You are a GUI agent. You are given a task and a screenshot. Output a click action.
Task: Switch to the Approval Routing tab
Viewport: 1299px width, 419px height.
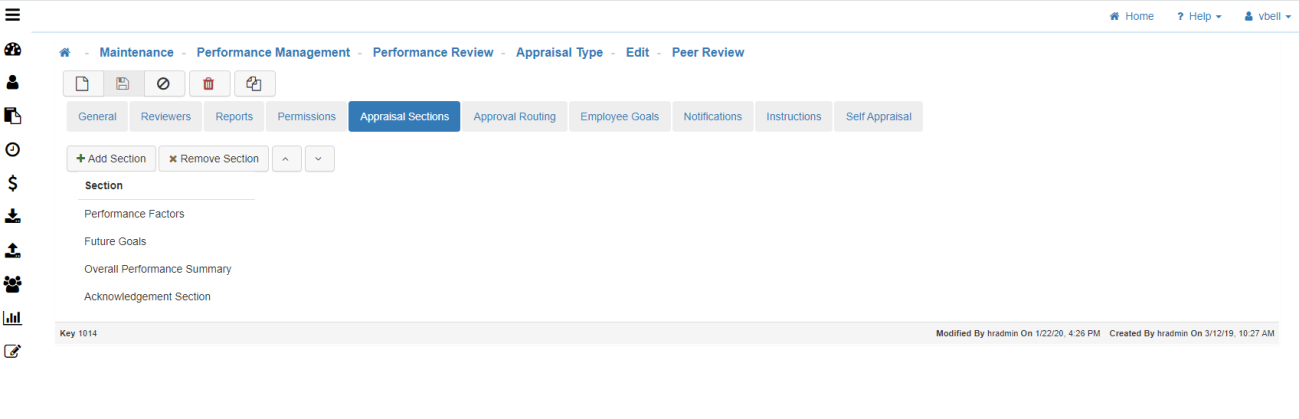point(514,117)
